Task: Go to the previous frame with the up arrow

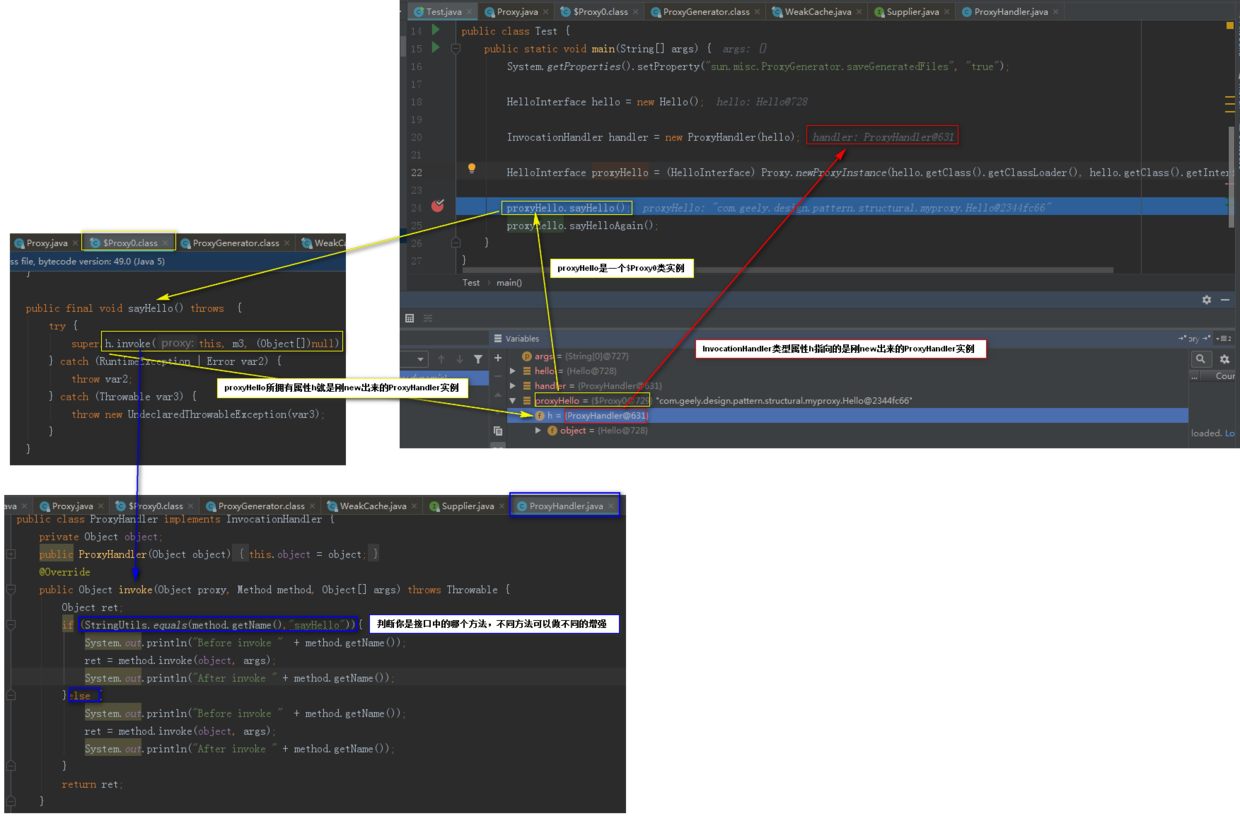Action: click(441, 358)
